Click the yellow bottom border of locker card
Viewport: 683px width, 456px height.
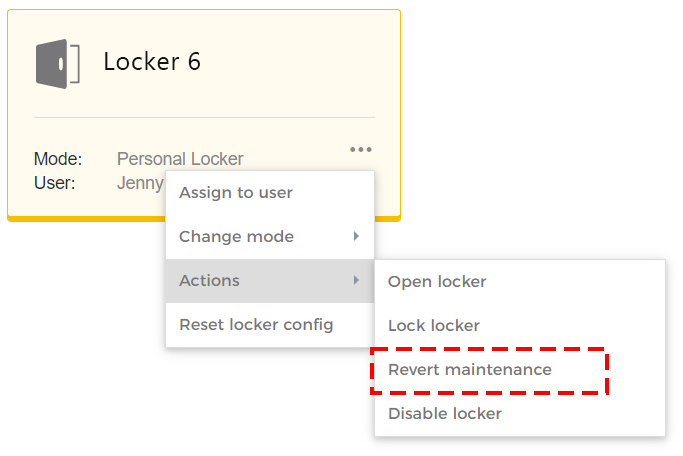pyautogui.click(x=86, y=219)
